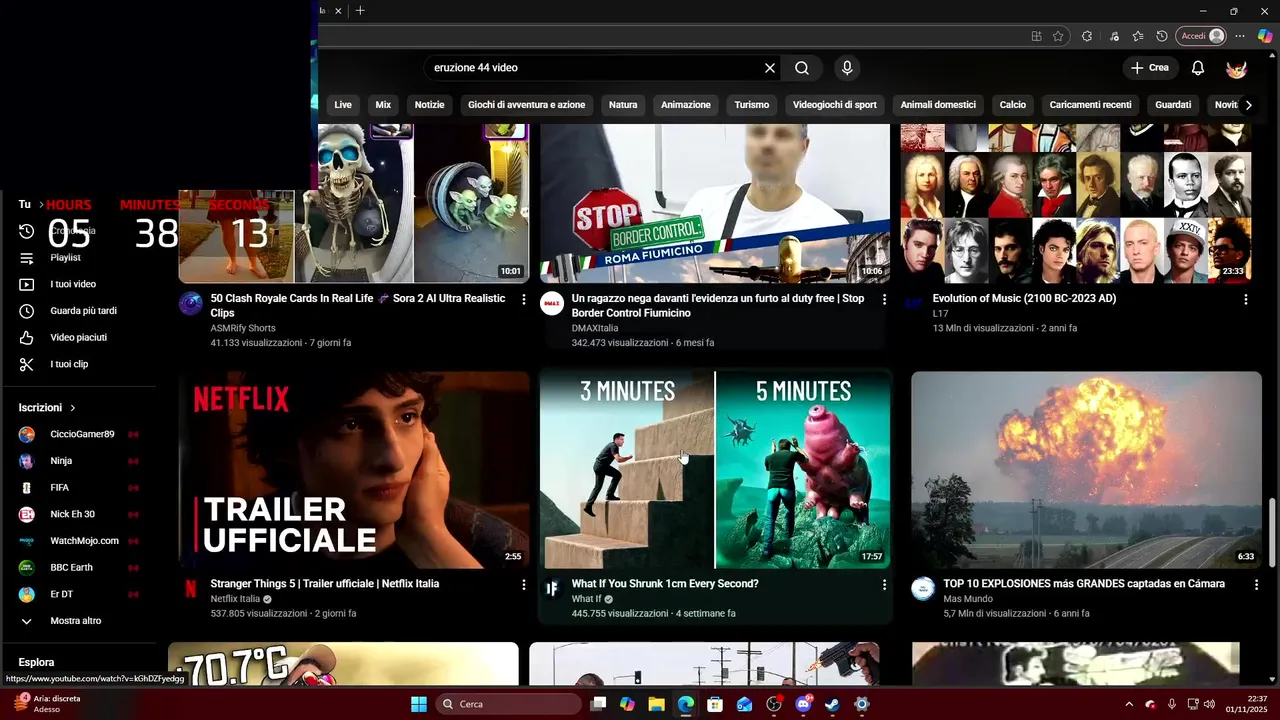Image resolution: width=1280 pixels, height=720 pixels.
Task: Select the Live filter chip
Action: click(x=343, y=105)
